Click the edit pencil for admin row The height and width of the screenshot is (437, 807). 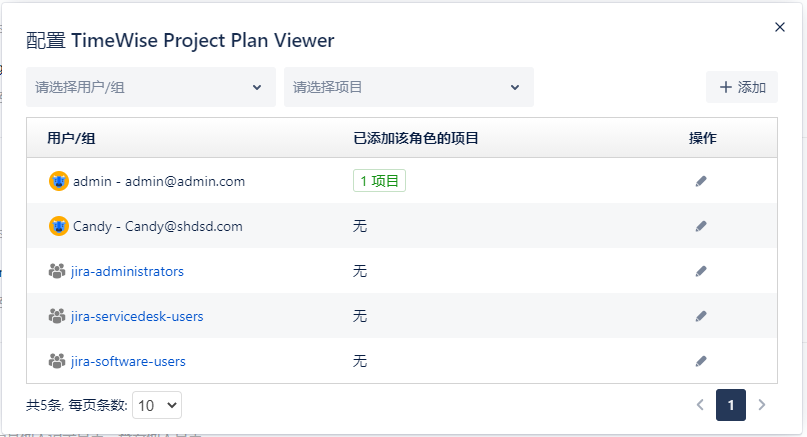(x=701, y=181)
